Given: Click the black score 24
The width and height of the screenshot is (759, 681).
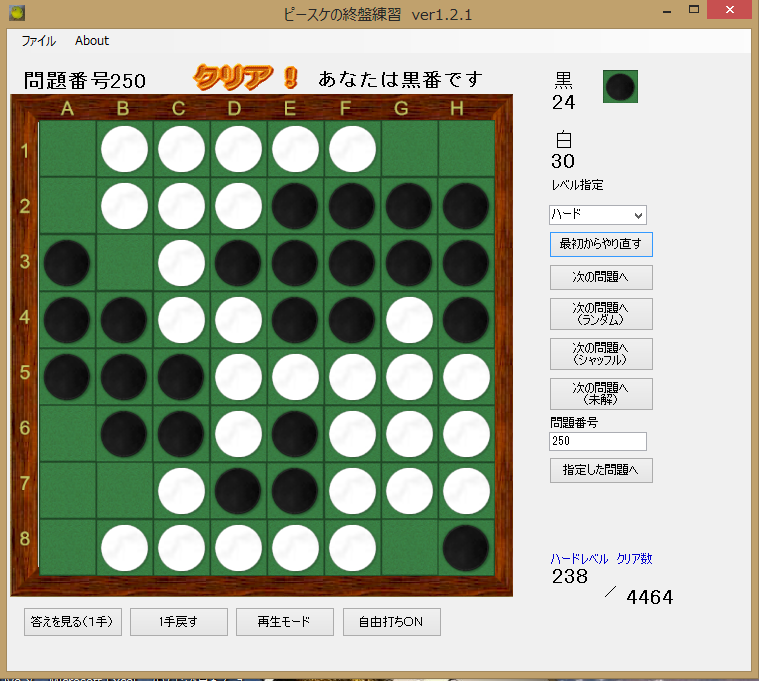Looking at the screenshot, I should (563, 102).
